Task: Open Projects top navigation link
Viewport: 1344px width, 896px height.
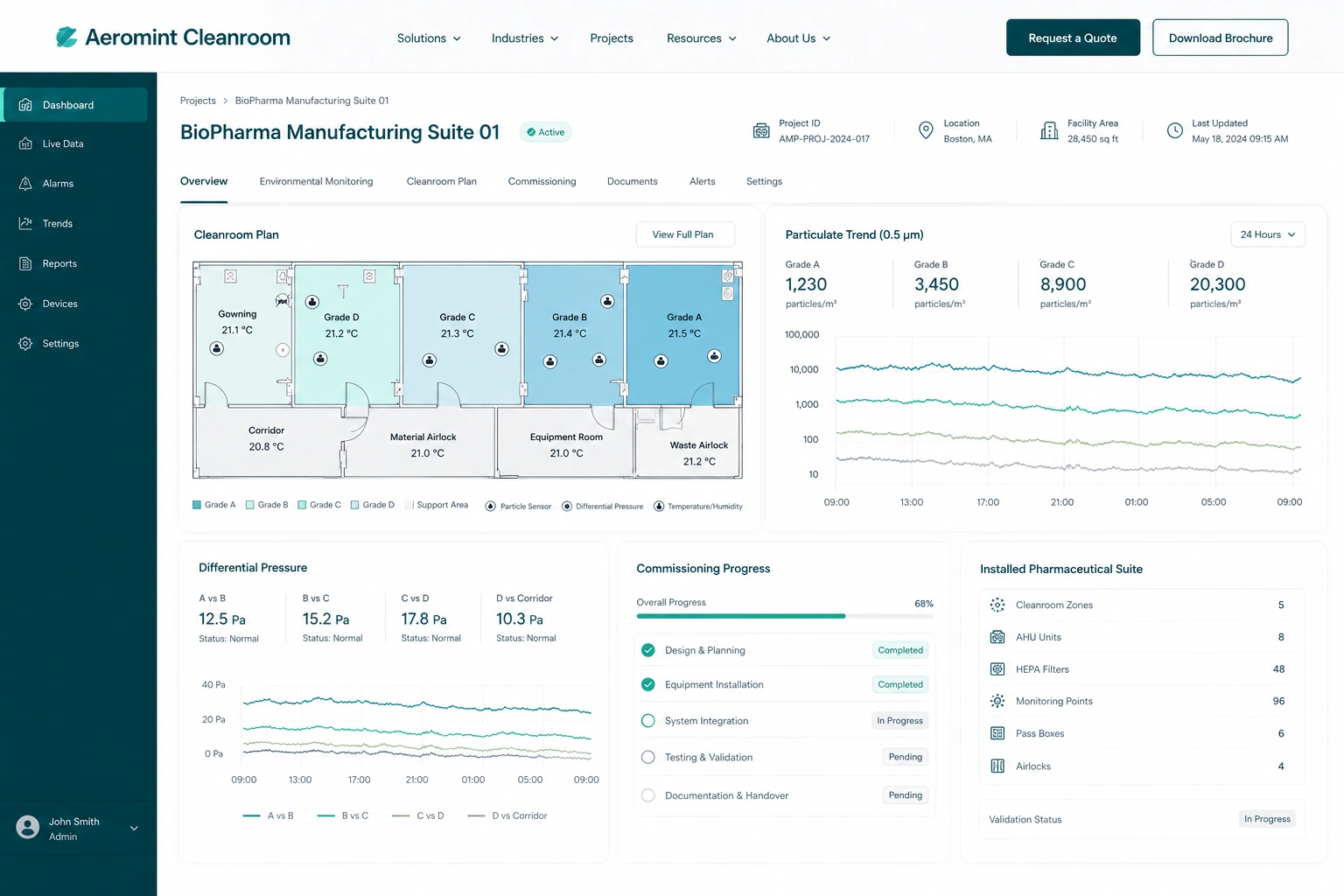Action: pos(612,38)
